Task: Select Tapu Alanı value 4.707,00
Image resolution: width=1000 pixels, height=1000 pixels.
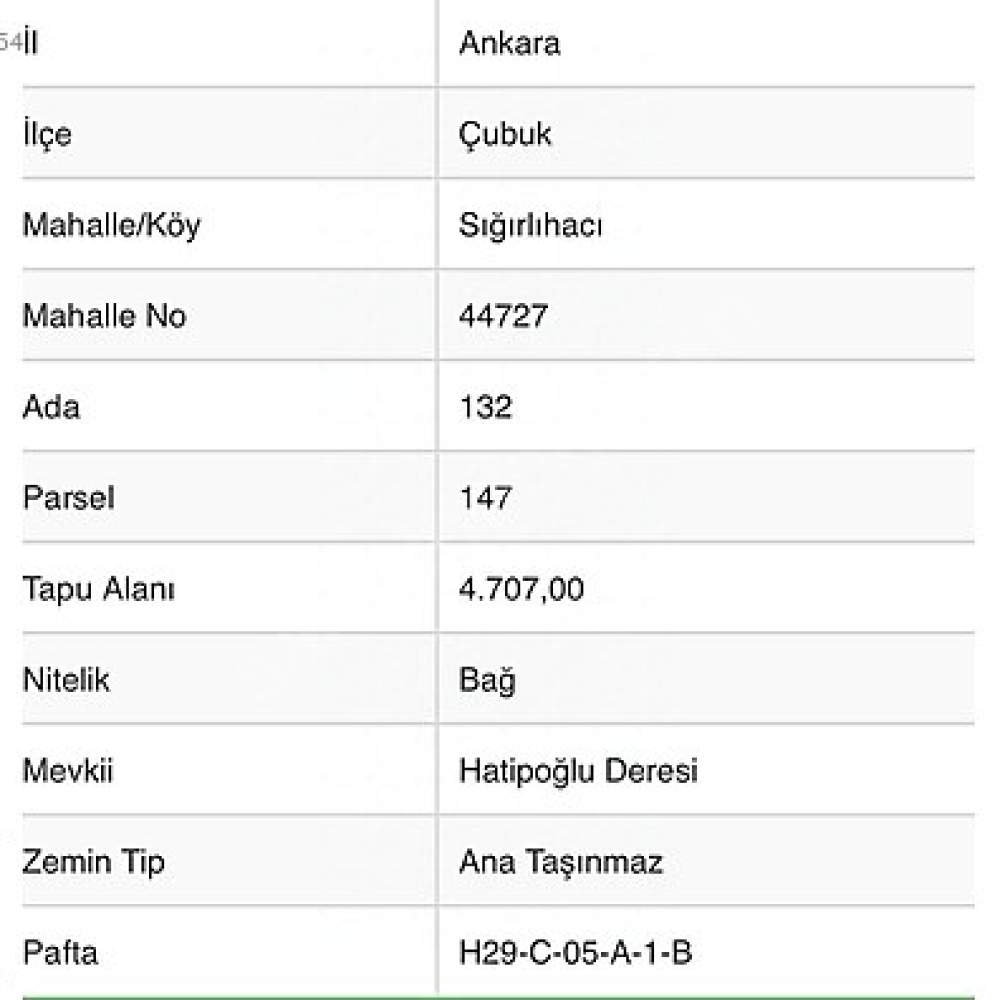Action: pos(522,589)
